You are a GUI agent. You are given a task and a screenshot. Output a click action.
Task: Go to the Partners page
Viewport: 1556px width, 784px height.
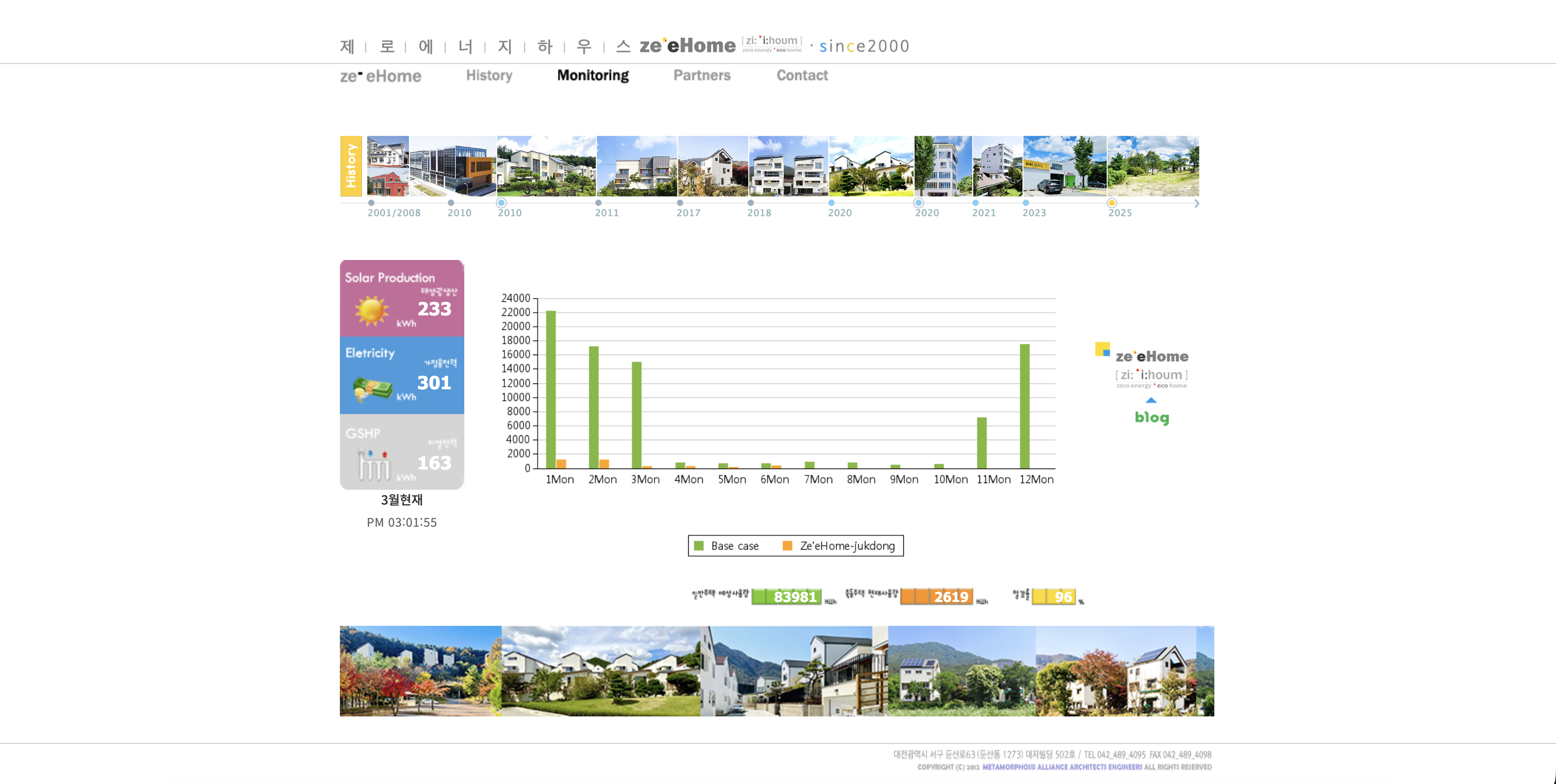tap(701, 76)
